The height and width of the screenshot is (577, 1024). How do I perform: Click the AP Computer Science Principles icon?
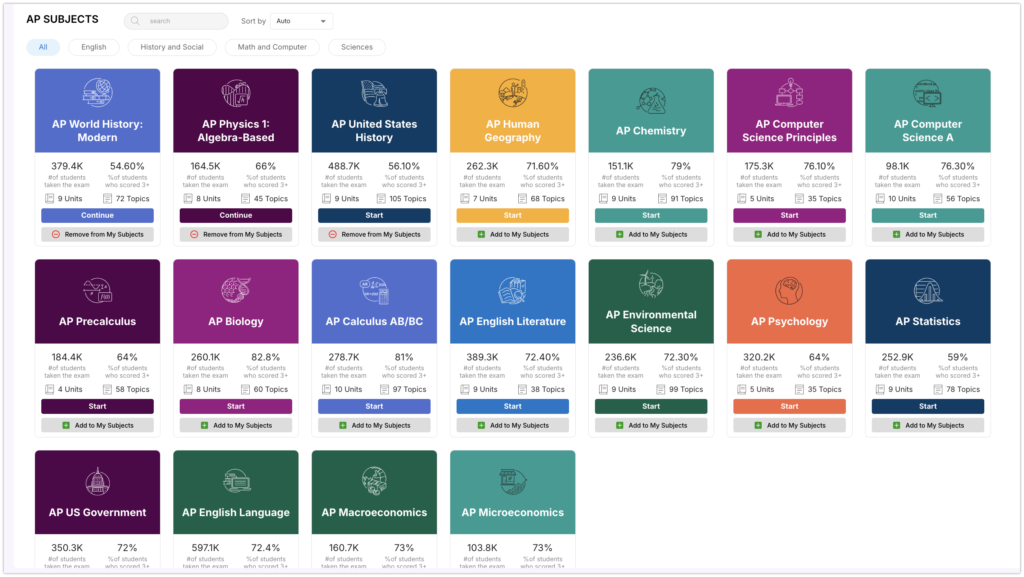click(790, 93)
